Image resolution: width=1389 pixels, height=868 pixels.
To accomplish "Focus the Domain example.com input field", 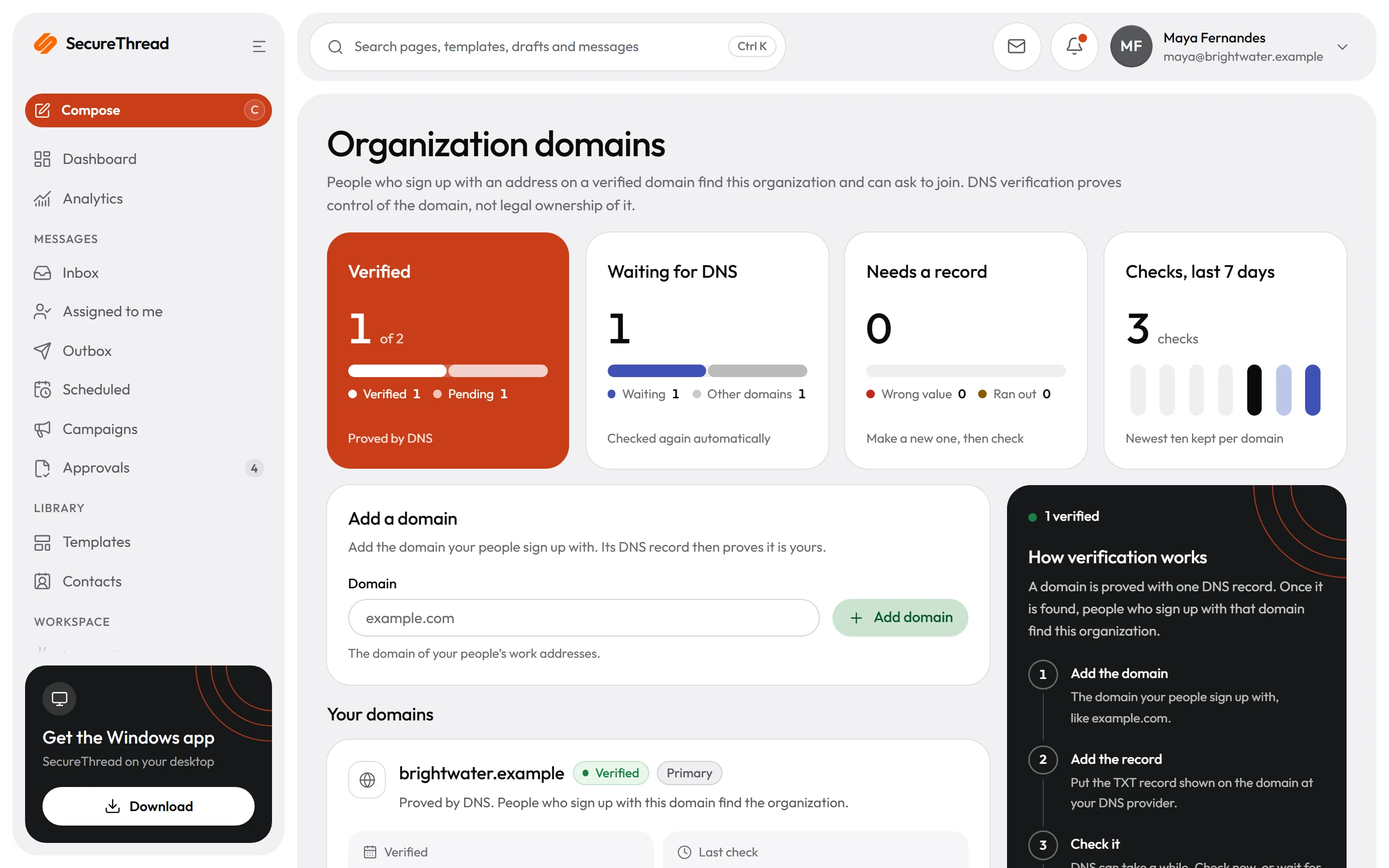I will point(583,618).
